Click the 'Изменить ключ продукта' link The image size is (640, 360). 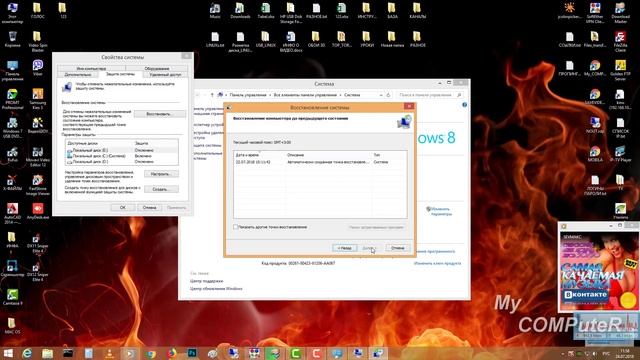point(437,264)
